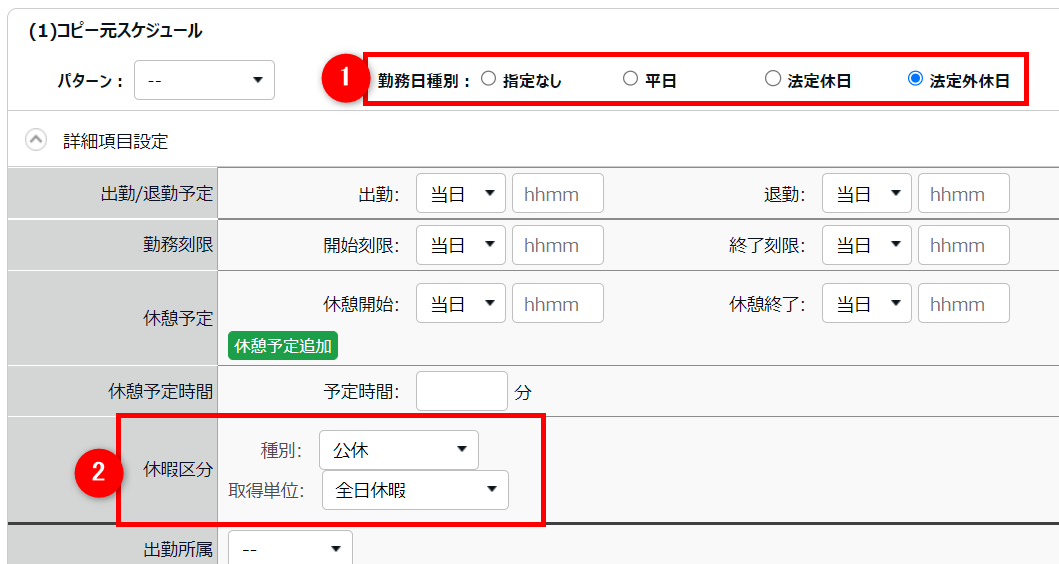This screenshot has height=564, width=1059.
Task: Click the 退勤 time hhmm field
Action: [963, 194]
